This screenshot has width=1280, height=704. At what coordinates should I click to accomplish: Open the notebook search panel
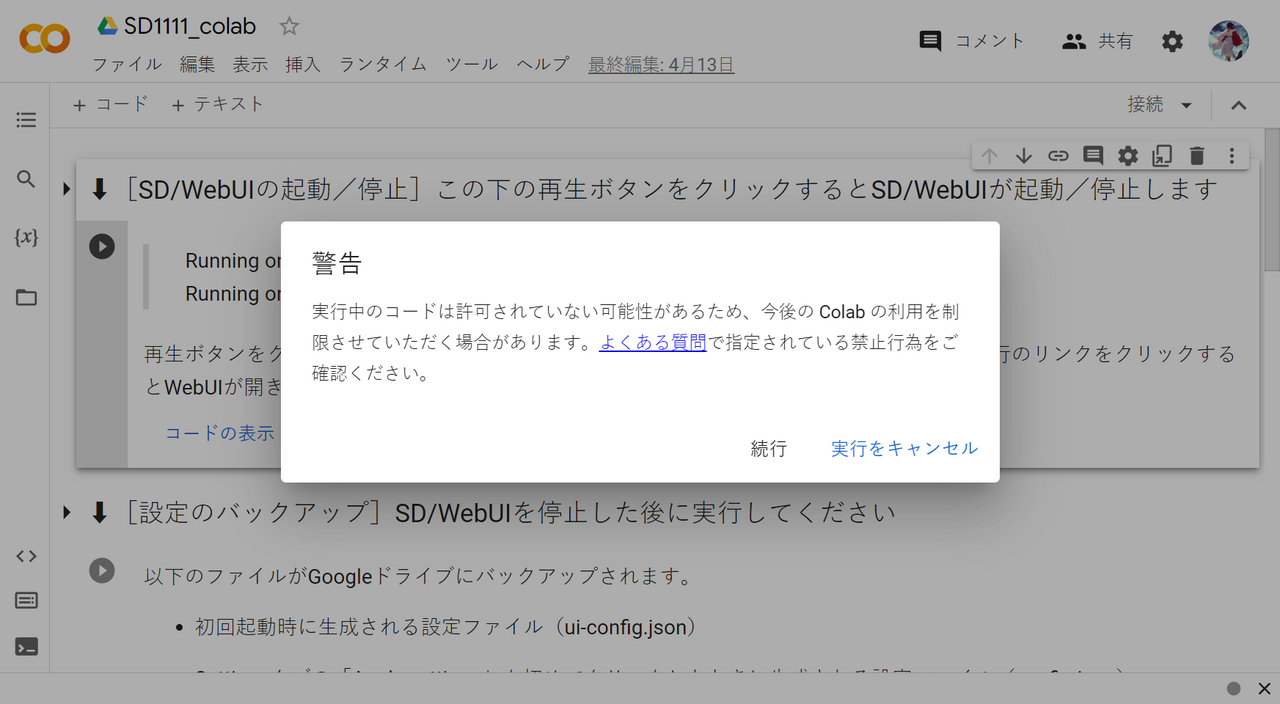(26, 177)
